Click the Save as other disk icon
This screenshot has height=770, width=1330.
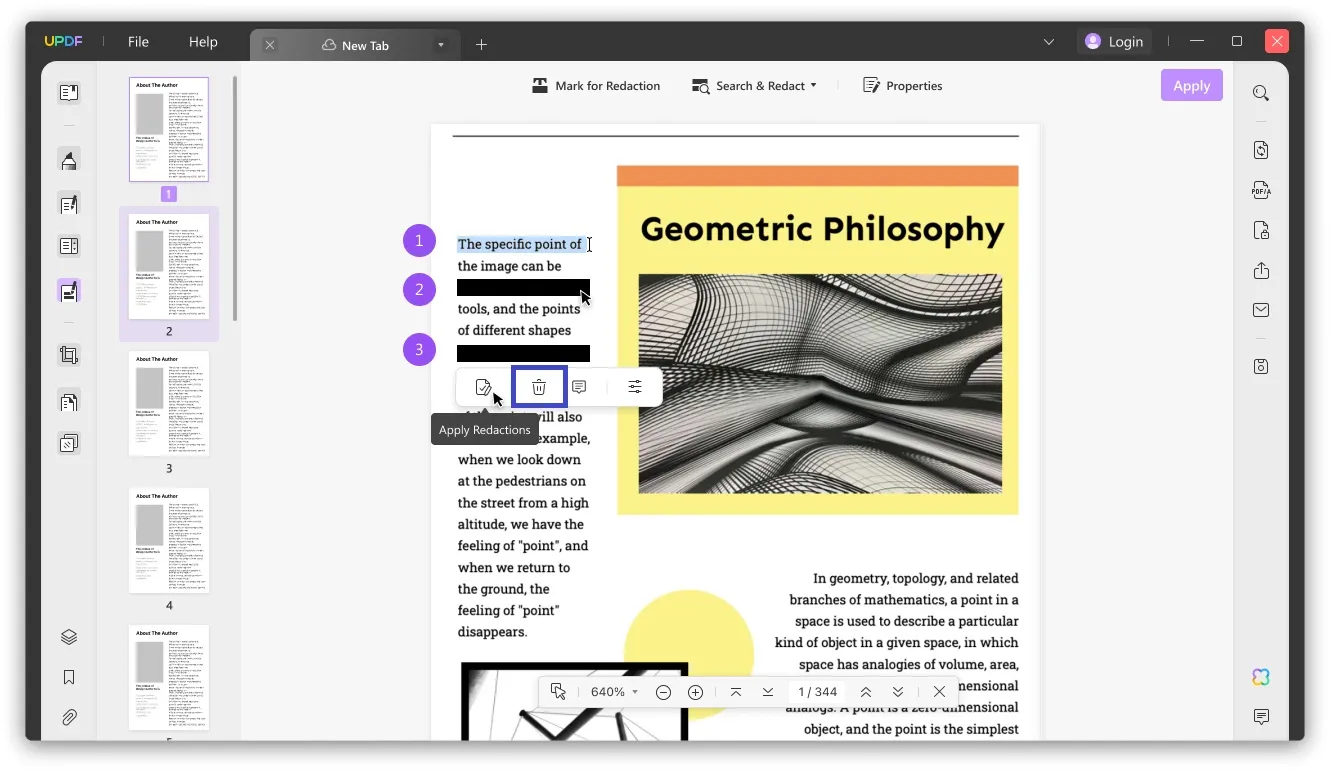click(x=1261, y=366)
